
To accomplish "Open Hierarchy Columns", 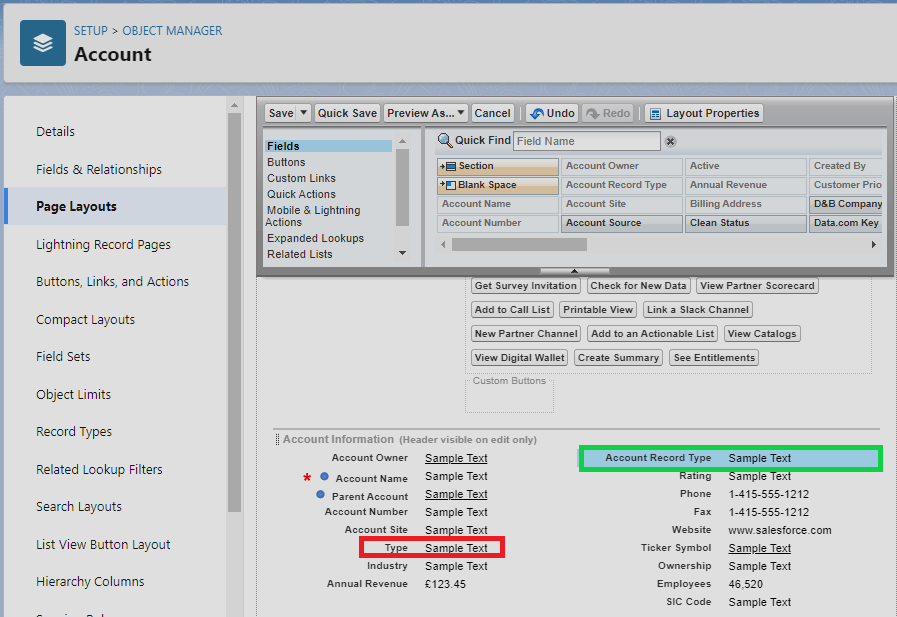I will (90, 582).
